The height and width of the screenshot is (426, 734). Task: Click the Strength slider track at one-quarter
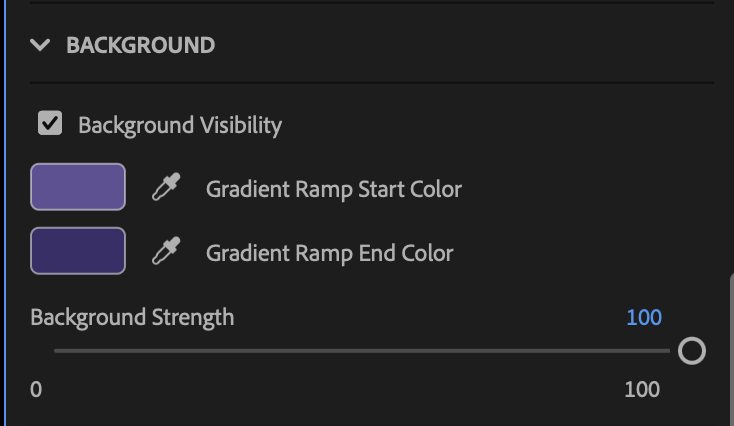tap(208, 351)
